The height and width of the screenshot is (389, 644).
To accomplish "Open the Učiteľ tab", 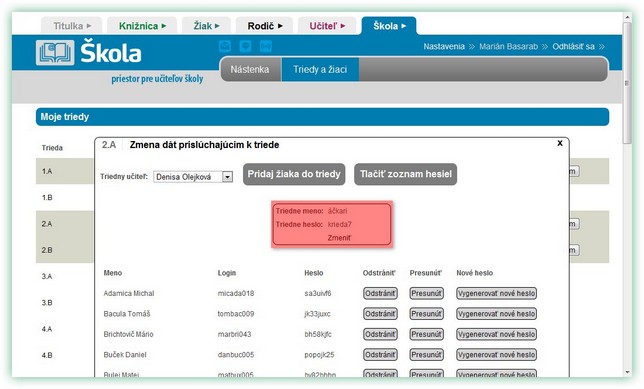I will 327,26.
